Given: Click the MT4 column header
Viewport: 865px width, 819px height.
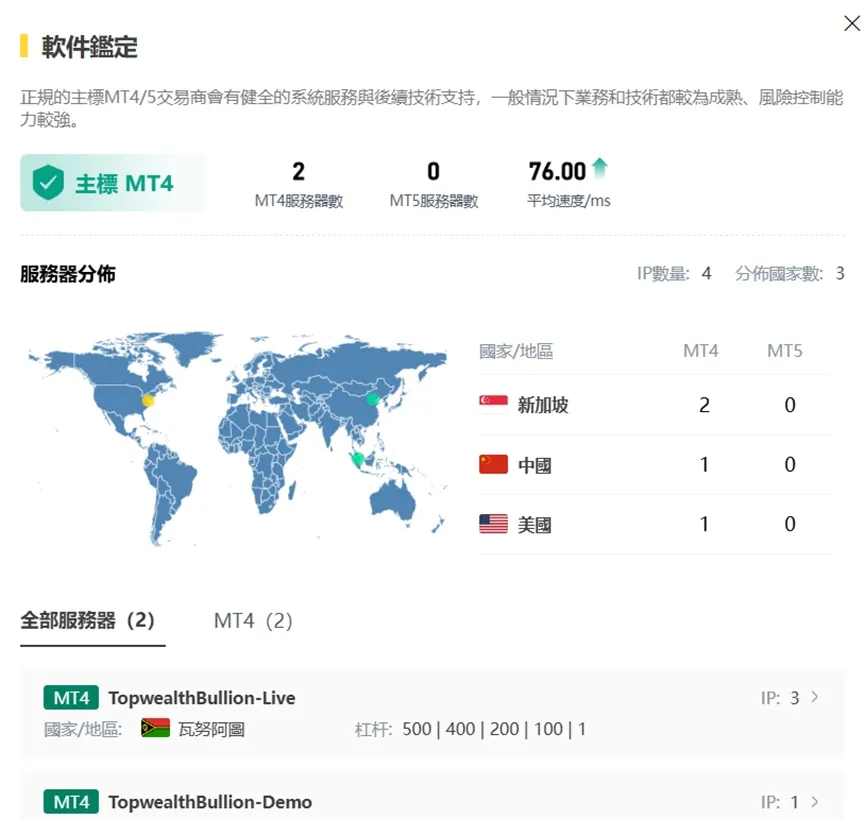Looking at the screenshot, I should pos(701,351).
